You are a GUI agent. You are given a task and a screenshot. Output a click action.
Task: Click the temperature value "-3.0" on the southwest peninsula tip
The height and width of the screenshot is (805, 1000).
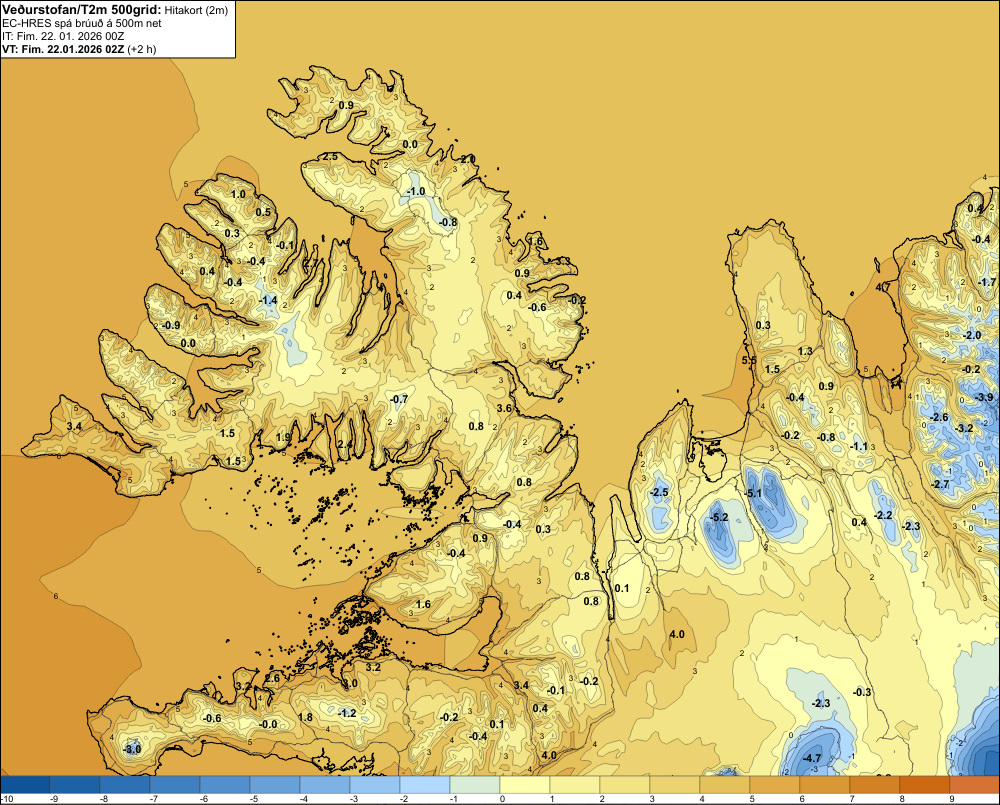click(132, 749)
